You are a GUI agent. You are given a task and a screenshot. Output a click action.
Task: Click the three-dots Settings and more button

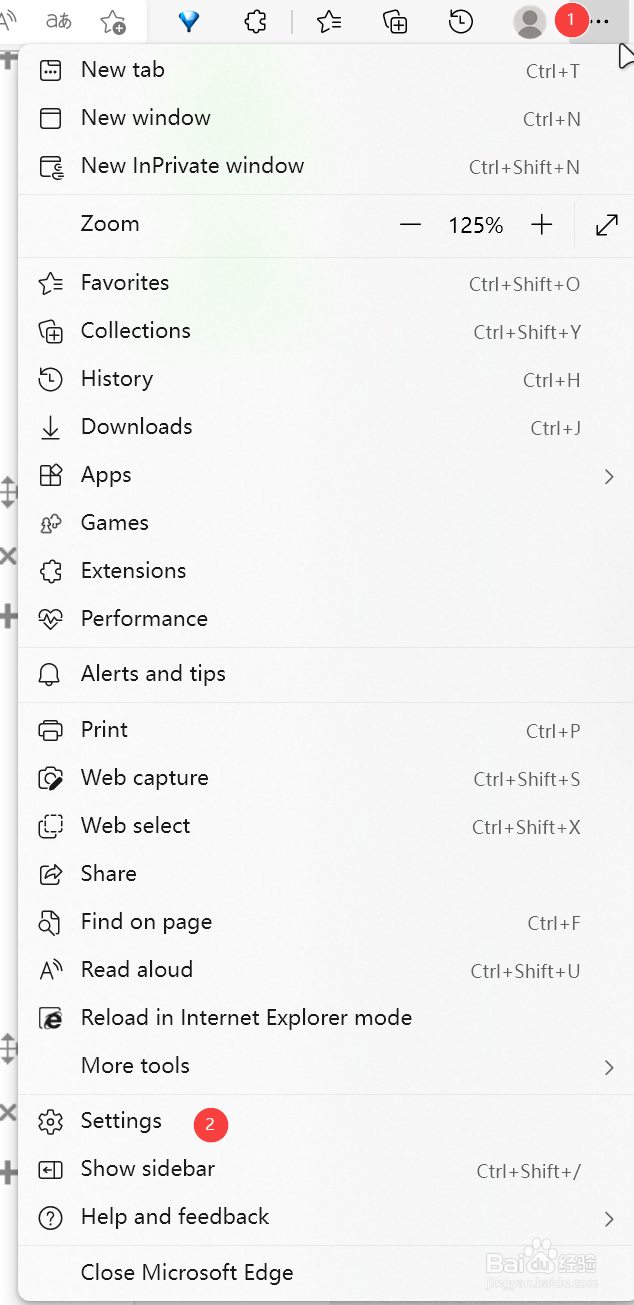(x=601, y=21)
